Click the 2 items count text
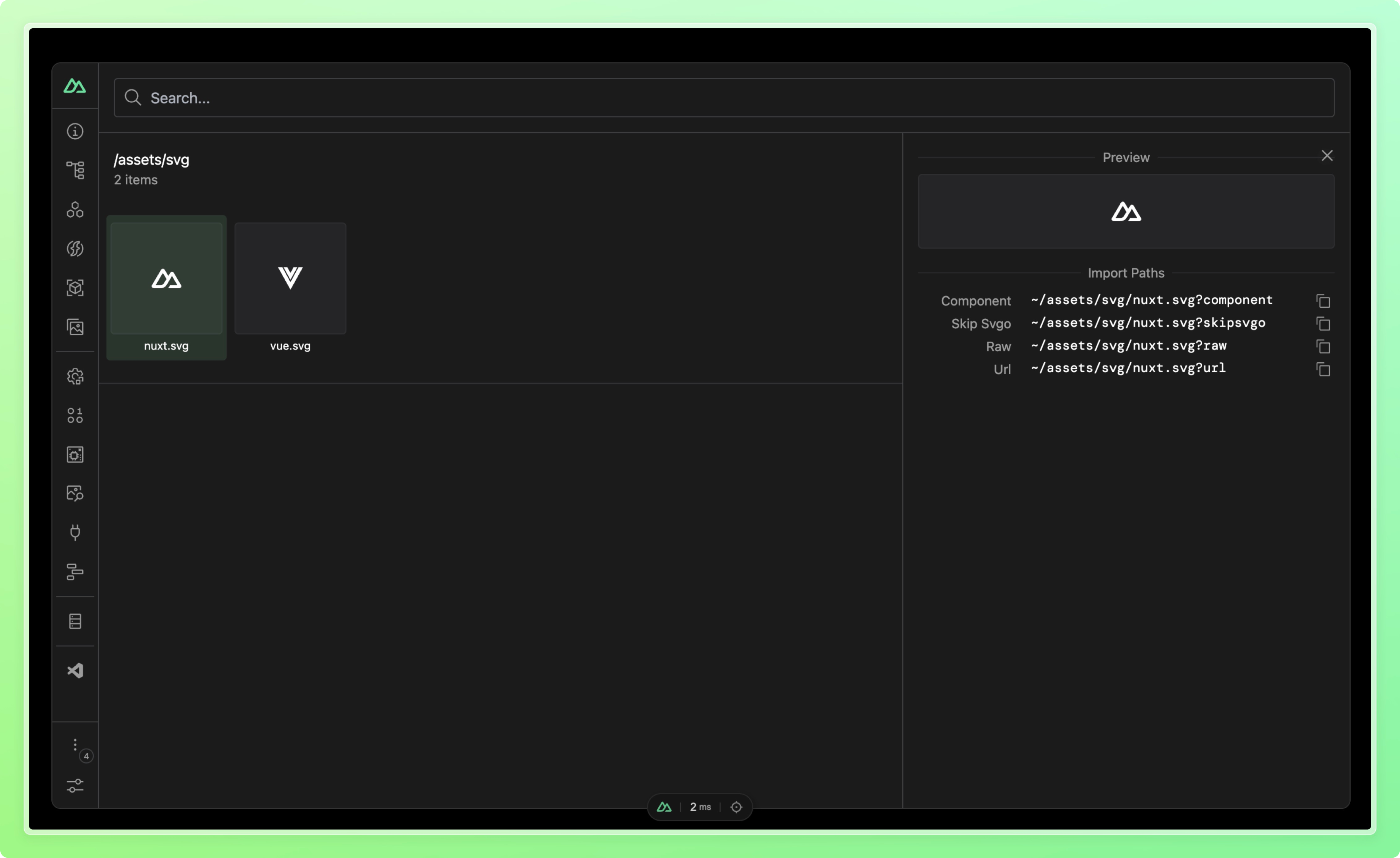The image size is (1400, 858). click(x=136, y=180)
